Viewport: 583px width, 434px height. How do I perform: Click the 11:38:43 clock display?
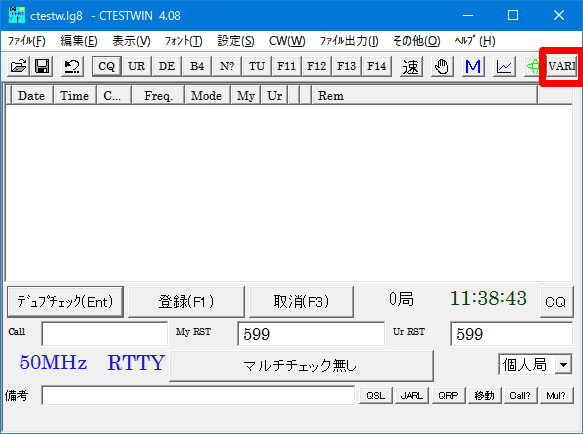click(x=488, y=298)
